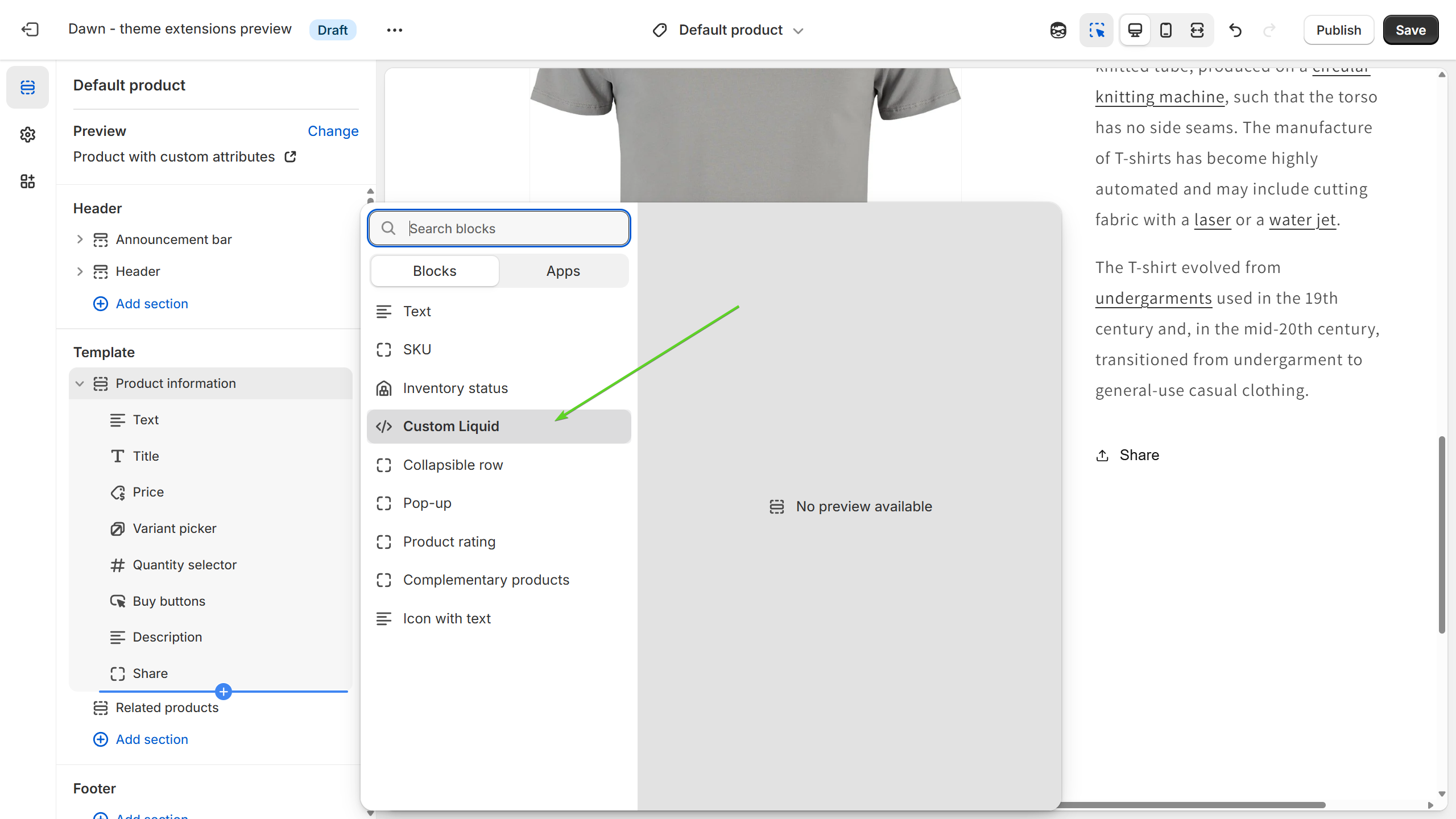Open previewed product external link icon
The image size is (1456, 819).
tap(291, 157)
